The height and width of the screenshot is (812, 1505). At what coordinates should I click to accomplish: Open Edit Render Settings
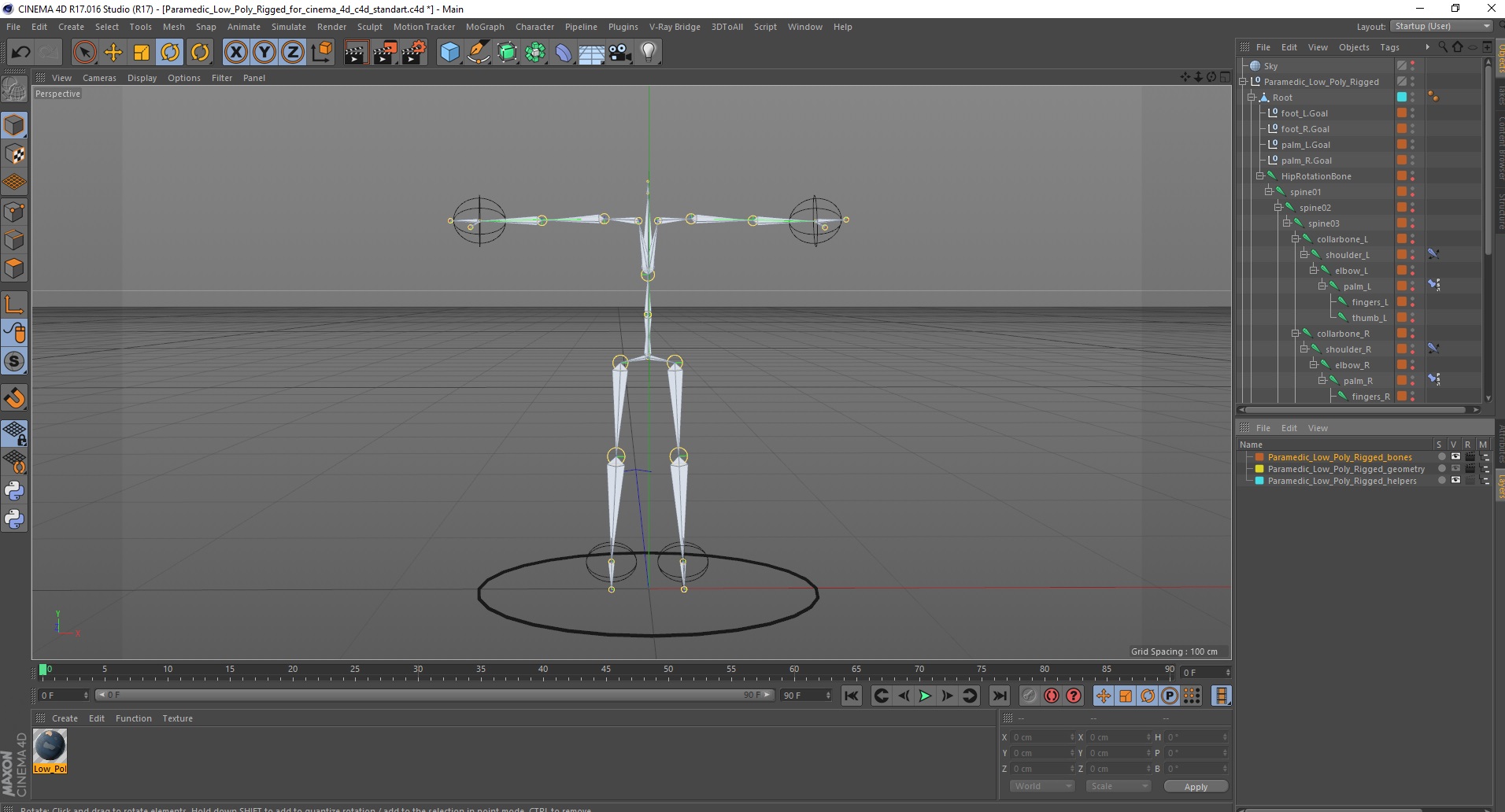coord(414,53)
